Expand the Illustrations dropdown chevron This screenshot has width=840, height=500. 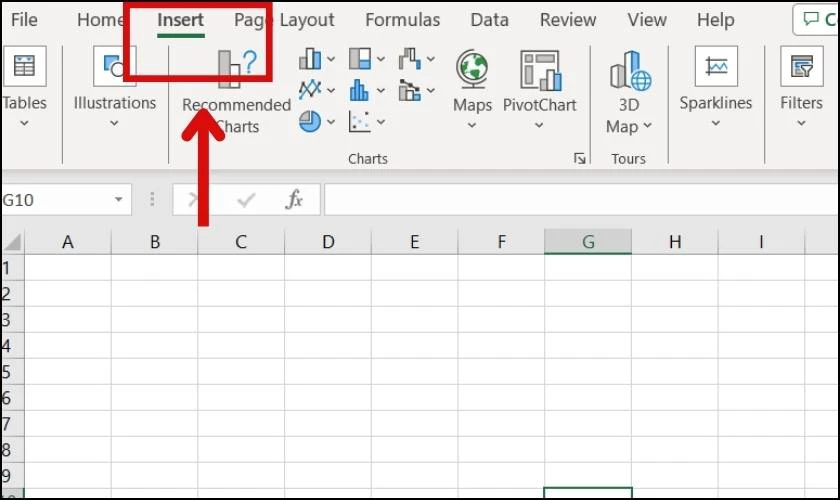pos(114,123)
